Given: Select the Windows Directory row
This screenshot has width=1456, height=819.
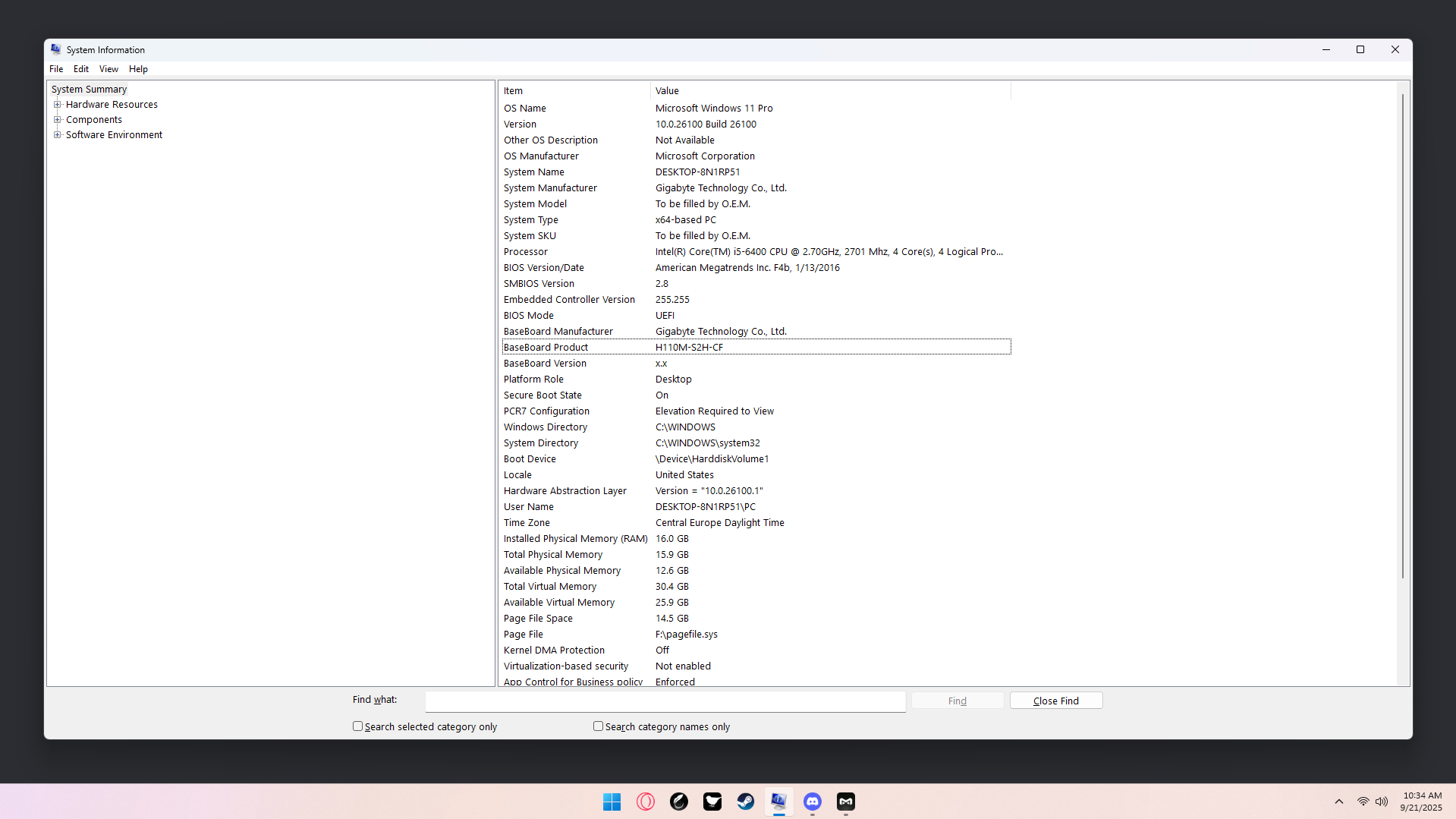Looking at the screenshot, I should point(756,427).
